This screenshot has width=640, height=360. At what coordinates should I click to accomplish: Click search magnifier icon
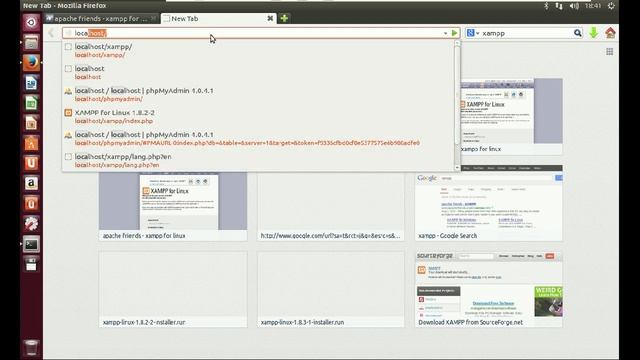(x=578, y=33)
